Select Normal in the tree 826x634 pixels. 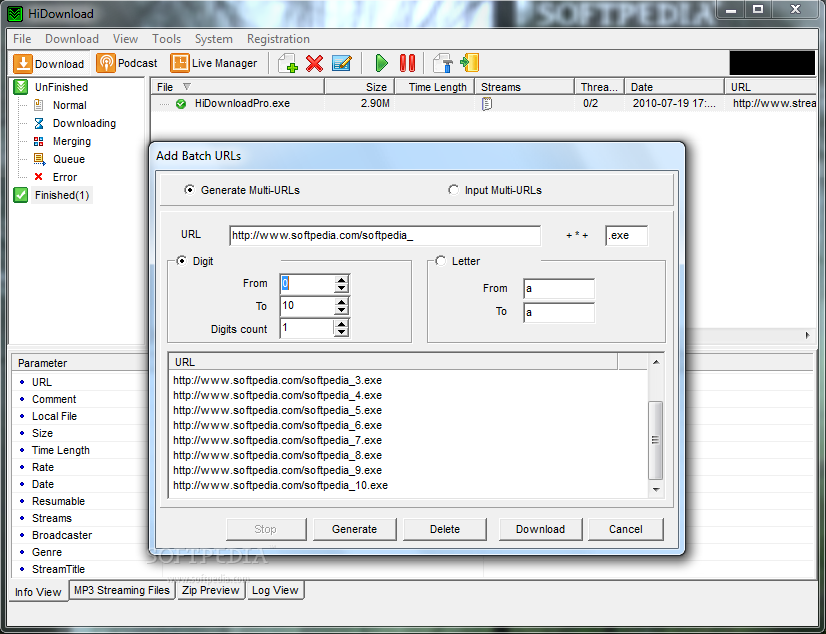coord(69,105)
